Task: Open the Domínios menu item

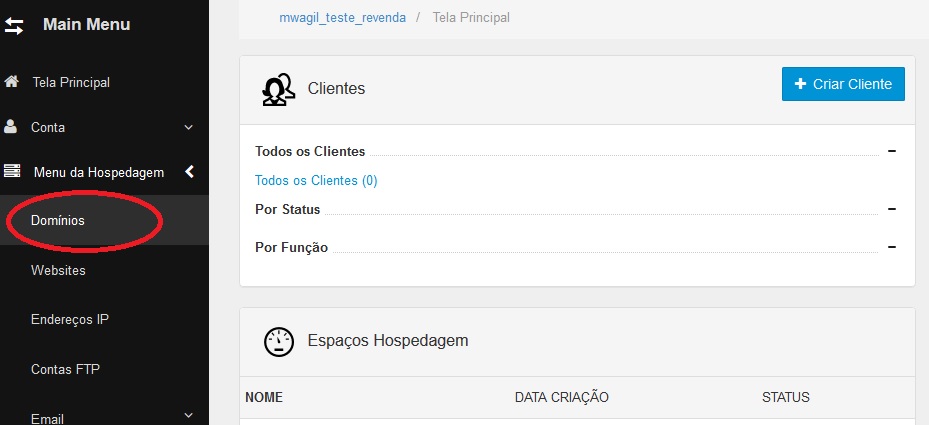Action: click(57, 221)
